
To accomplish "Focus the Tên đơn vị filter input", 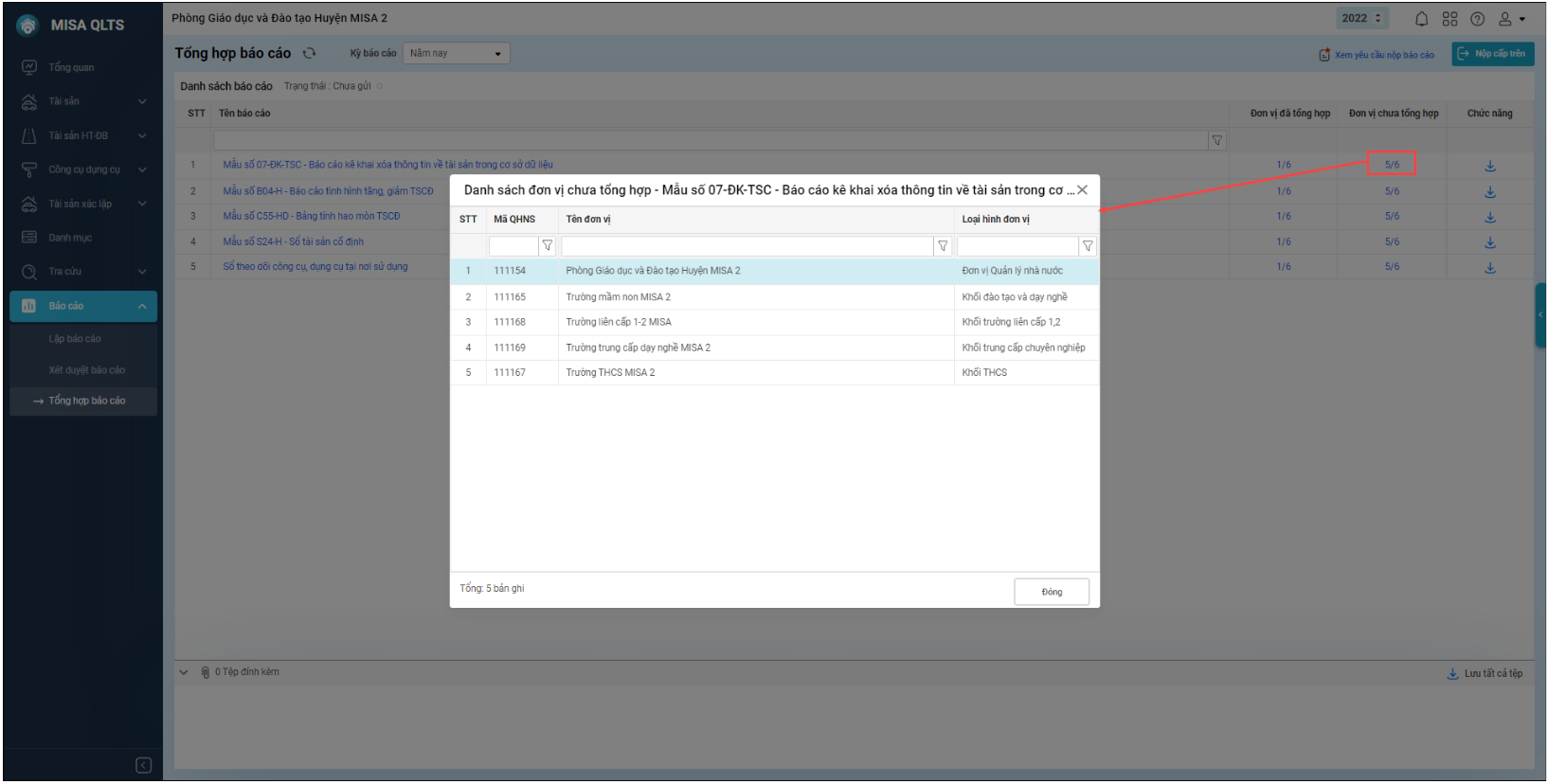I will 747,246.
